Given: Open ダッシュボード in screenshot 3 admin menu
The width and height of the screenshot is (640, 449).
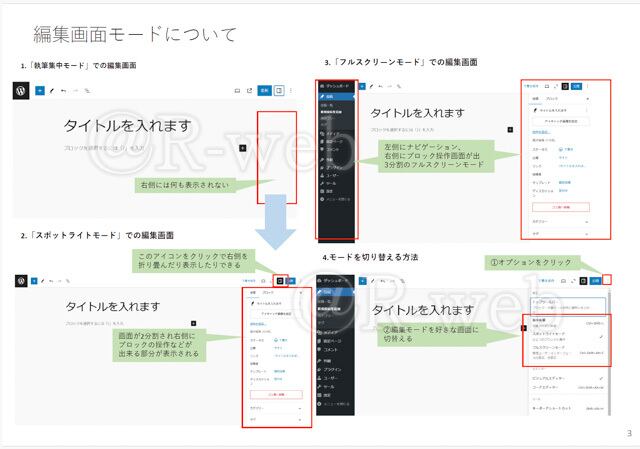Looking at the screenshot, I should (336, 86).
